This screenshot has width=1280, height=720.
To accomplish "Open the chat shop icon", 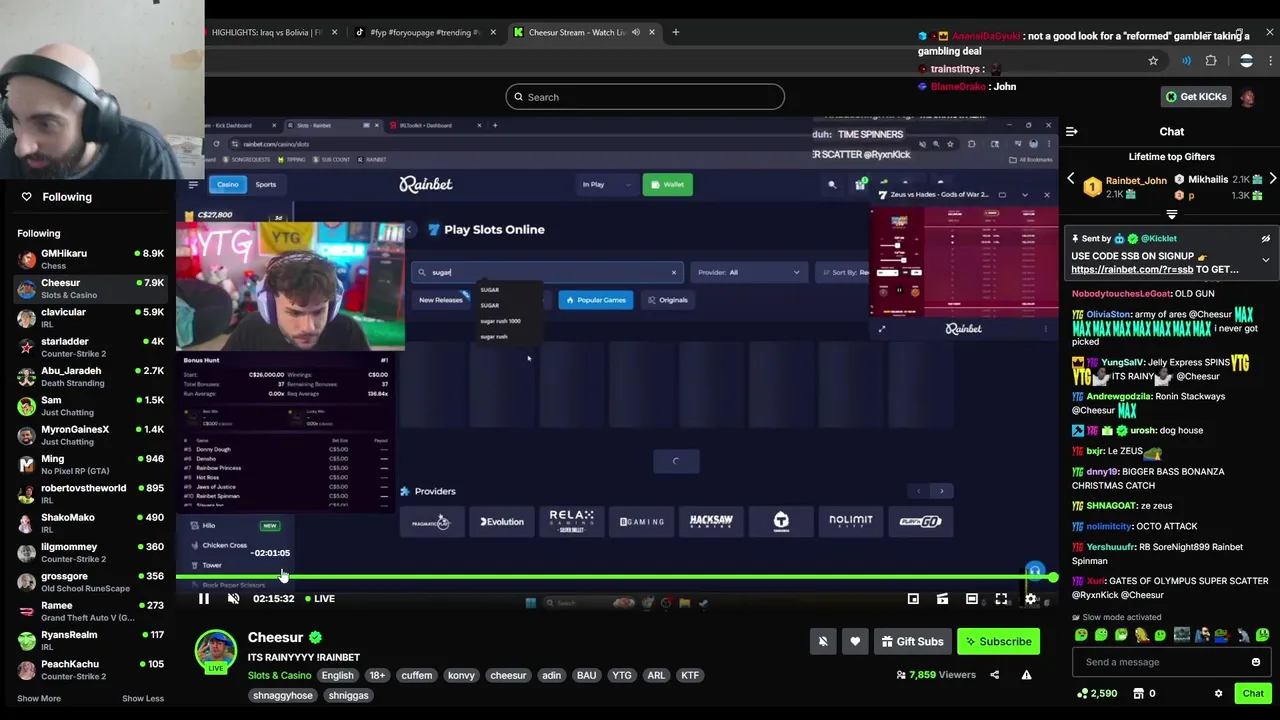I will [x=1138, y=693].
